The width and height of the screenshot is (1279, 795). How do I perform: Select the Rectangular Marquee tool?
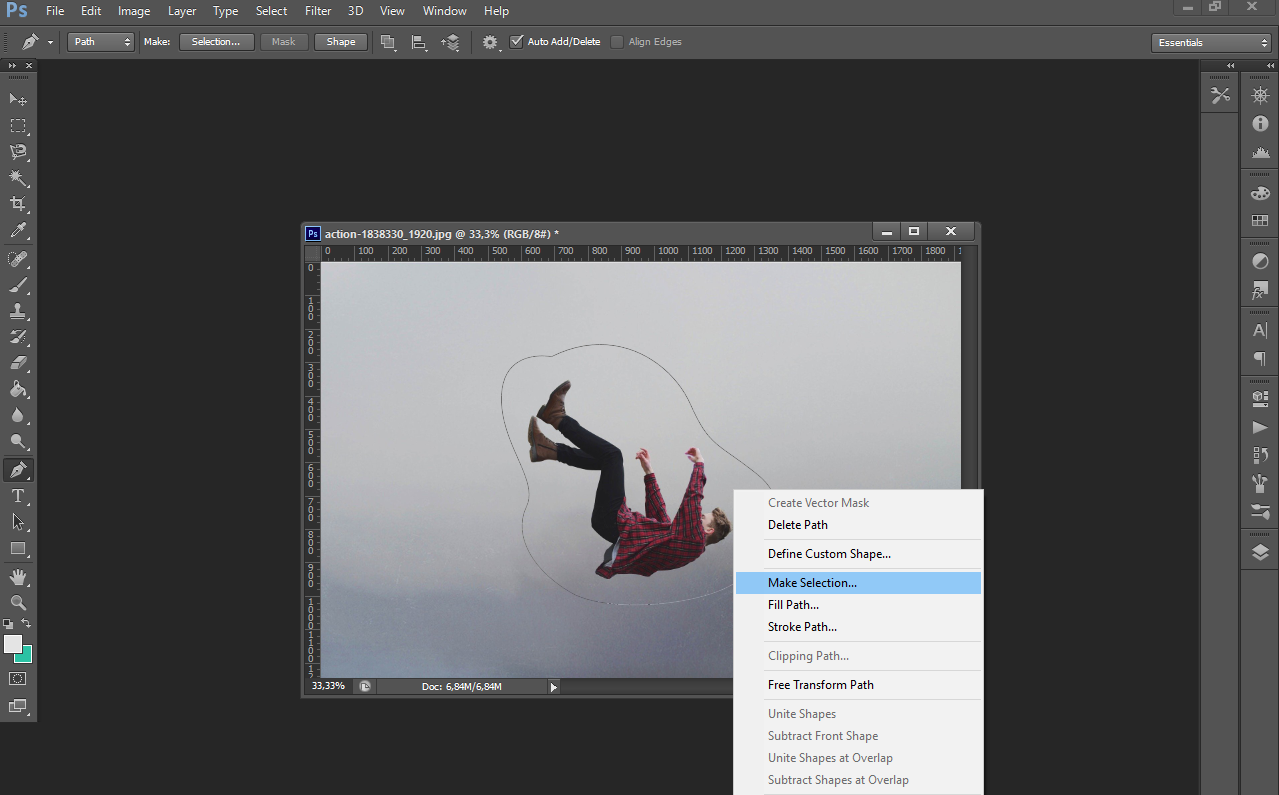[18, 126]
